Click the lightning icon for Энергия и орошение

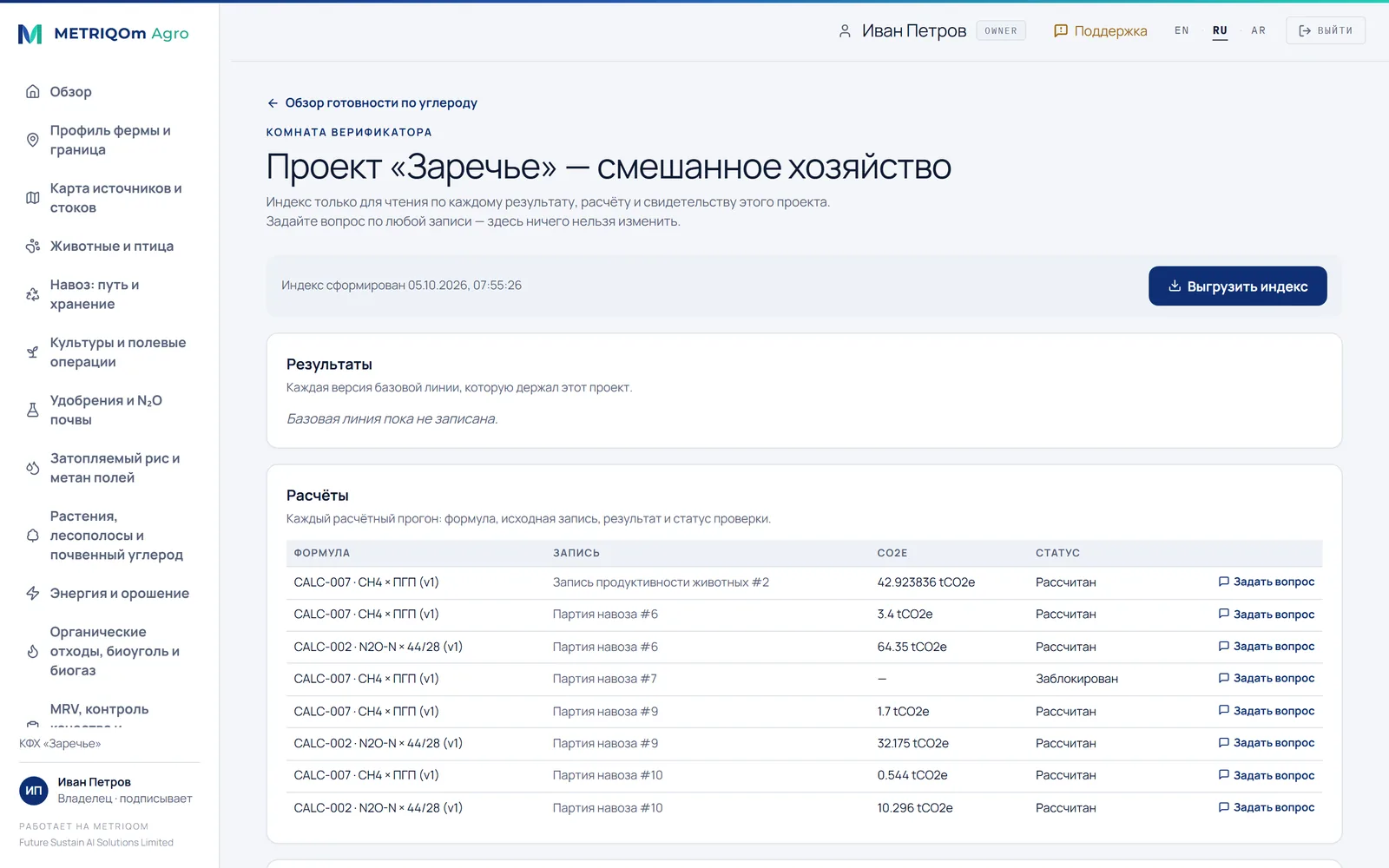(x=33, y=594)
